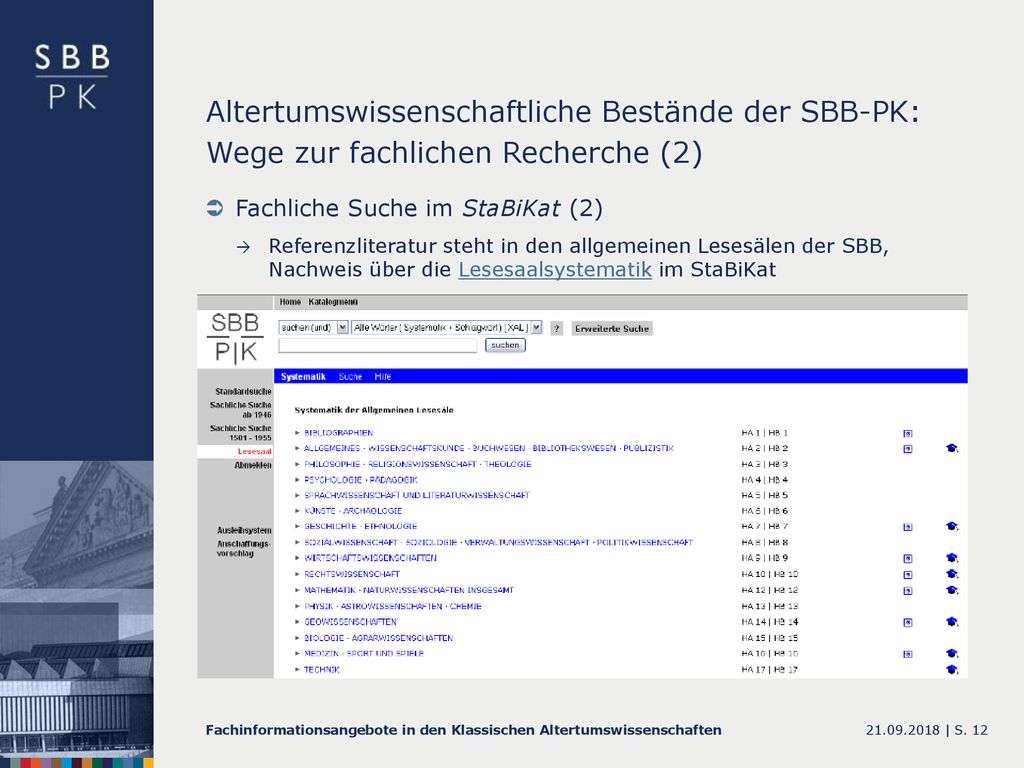Click the graduation cap icon in the Wirtschaftswissenschaften row
1024x768 pixels.
click(952, 558)
